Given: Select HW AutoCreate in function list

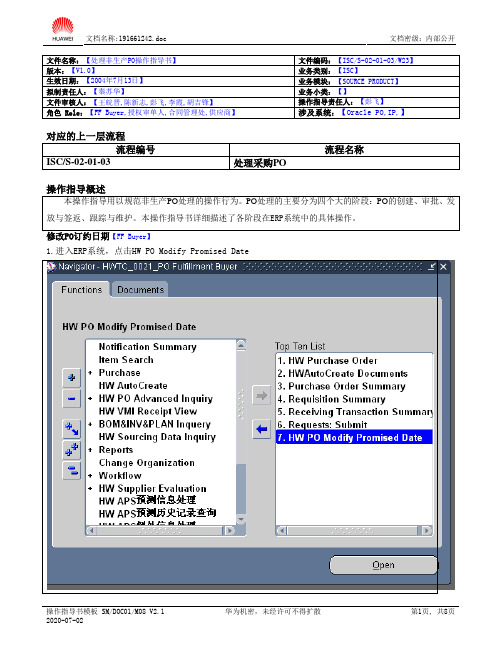Looking at the screenshot, I should click(133, 386).
